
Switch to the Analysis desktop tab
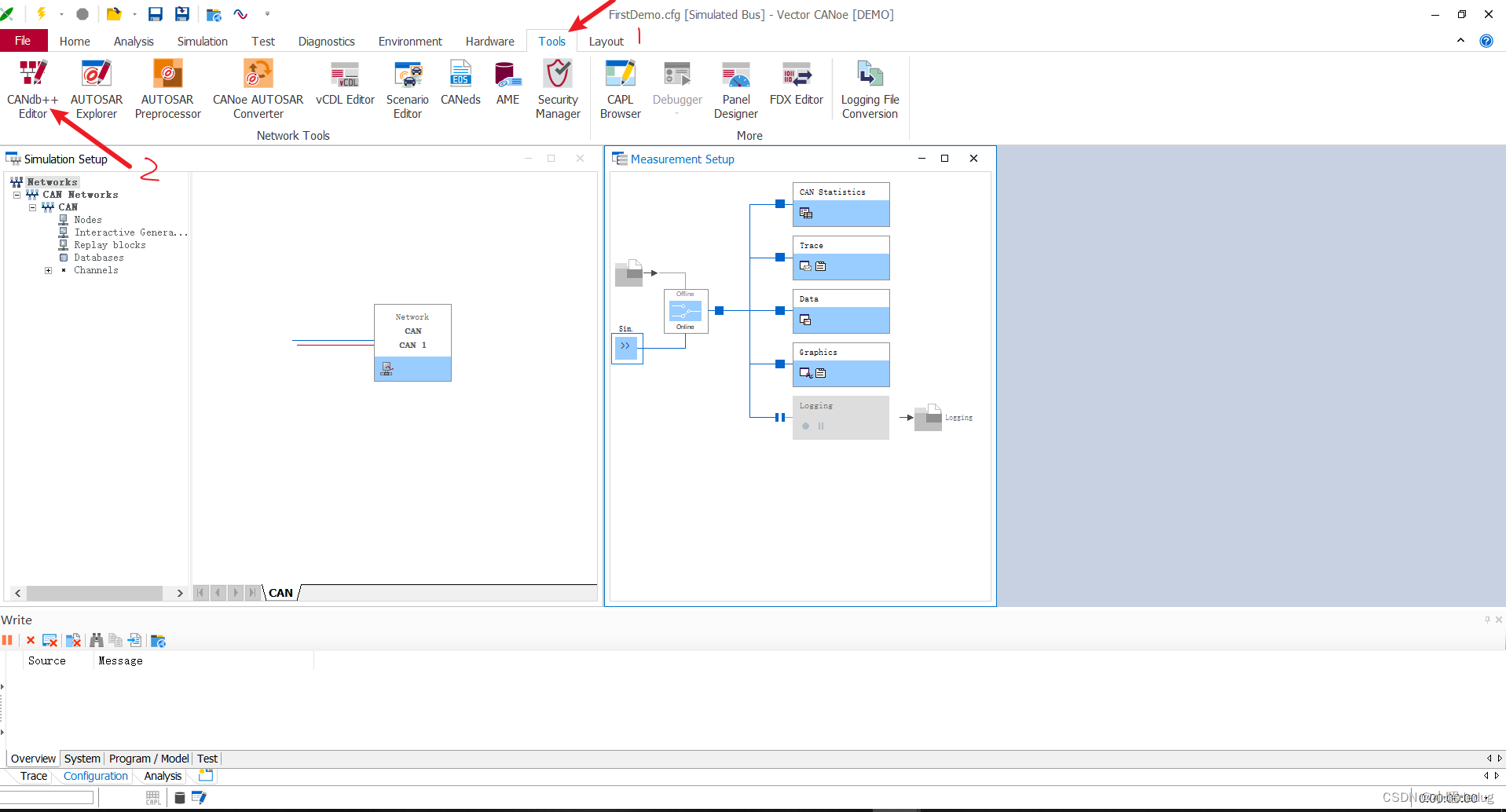click(x=163, y=776)
